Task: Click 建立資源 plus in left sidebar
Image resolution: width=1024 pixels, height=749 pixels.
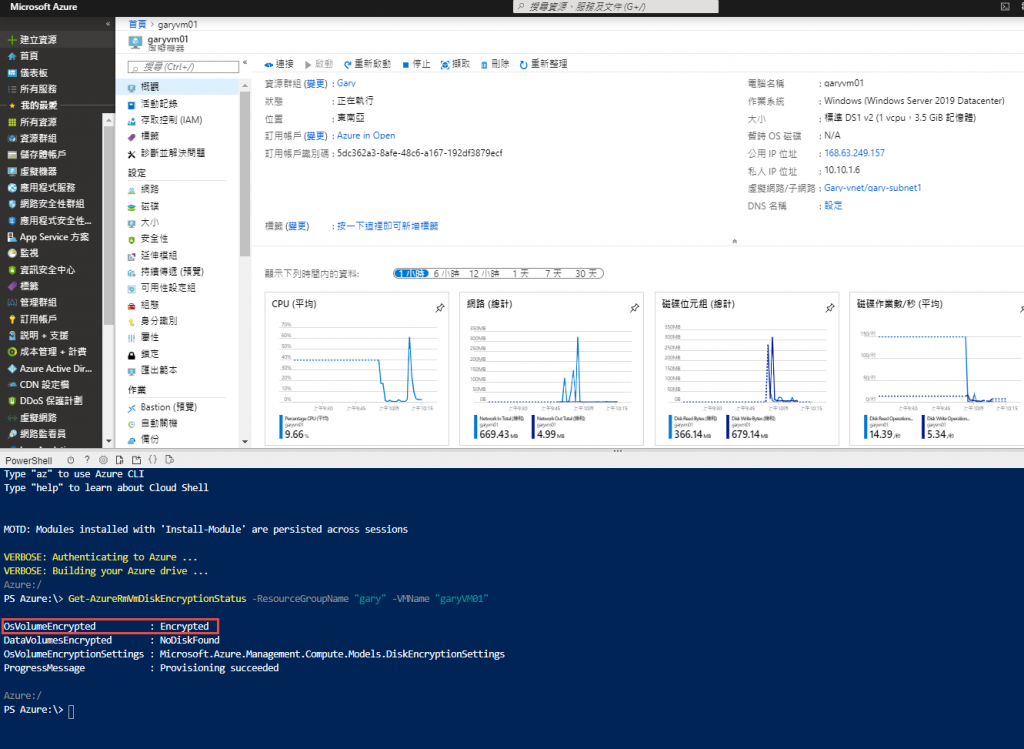Action: point(32,40)
